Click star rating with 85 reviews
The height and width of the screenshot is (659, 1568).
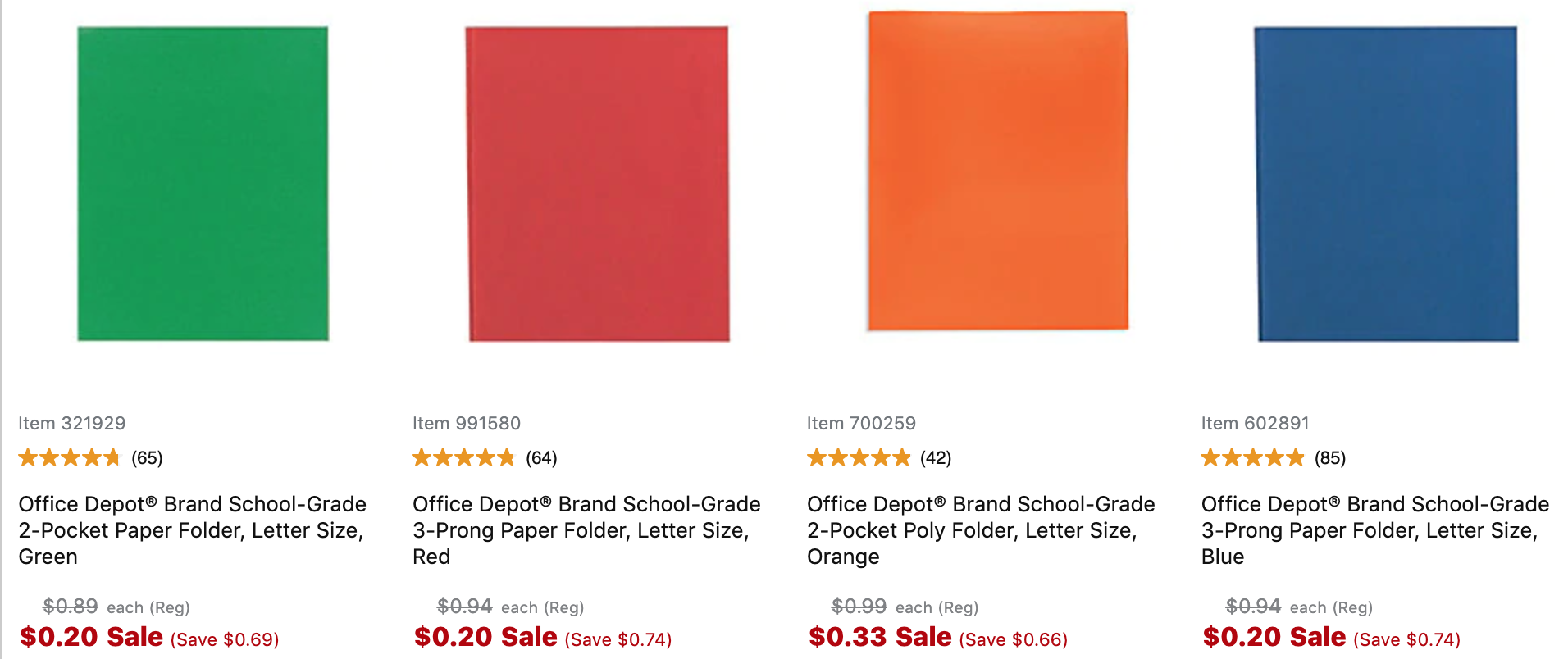pyautogui.click(x=1252, y=457)
